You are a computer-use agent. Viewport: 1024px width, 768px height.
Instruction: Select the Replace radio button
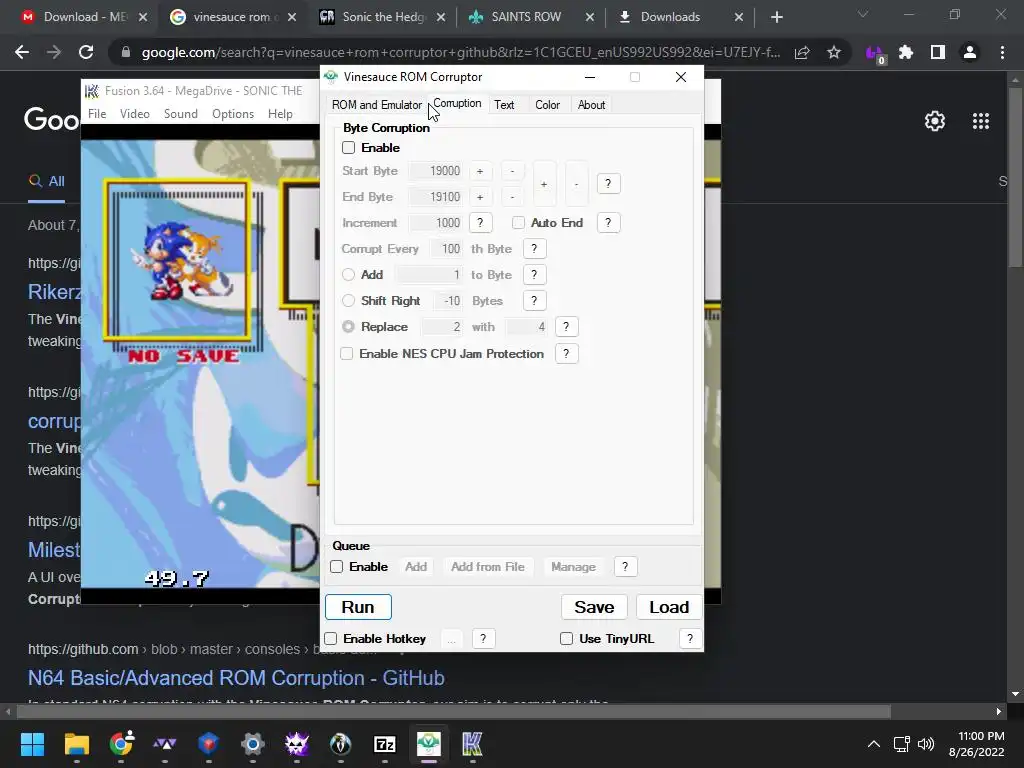(x=349, y=327)
